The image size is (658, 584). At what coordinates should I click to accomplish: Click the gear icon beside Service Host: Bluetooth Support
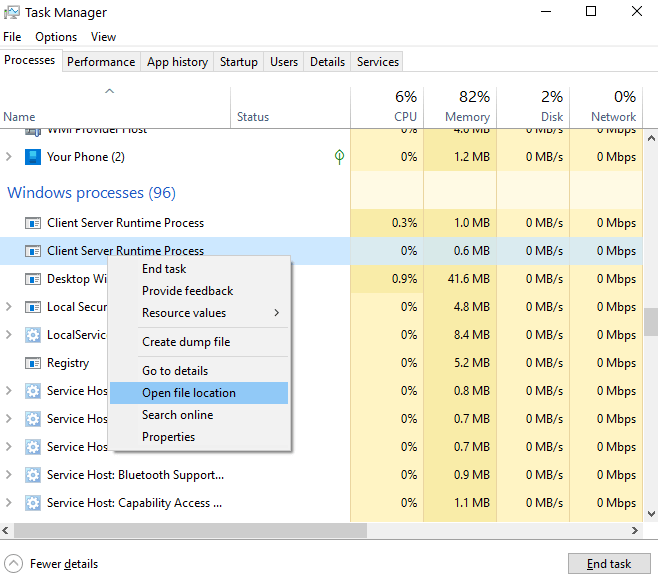coord(32,475)
